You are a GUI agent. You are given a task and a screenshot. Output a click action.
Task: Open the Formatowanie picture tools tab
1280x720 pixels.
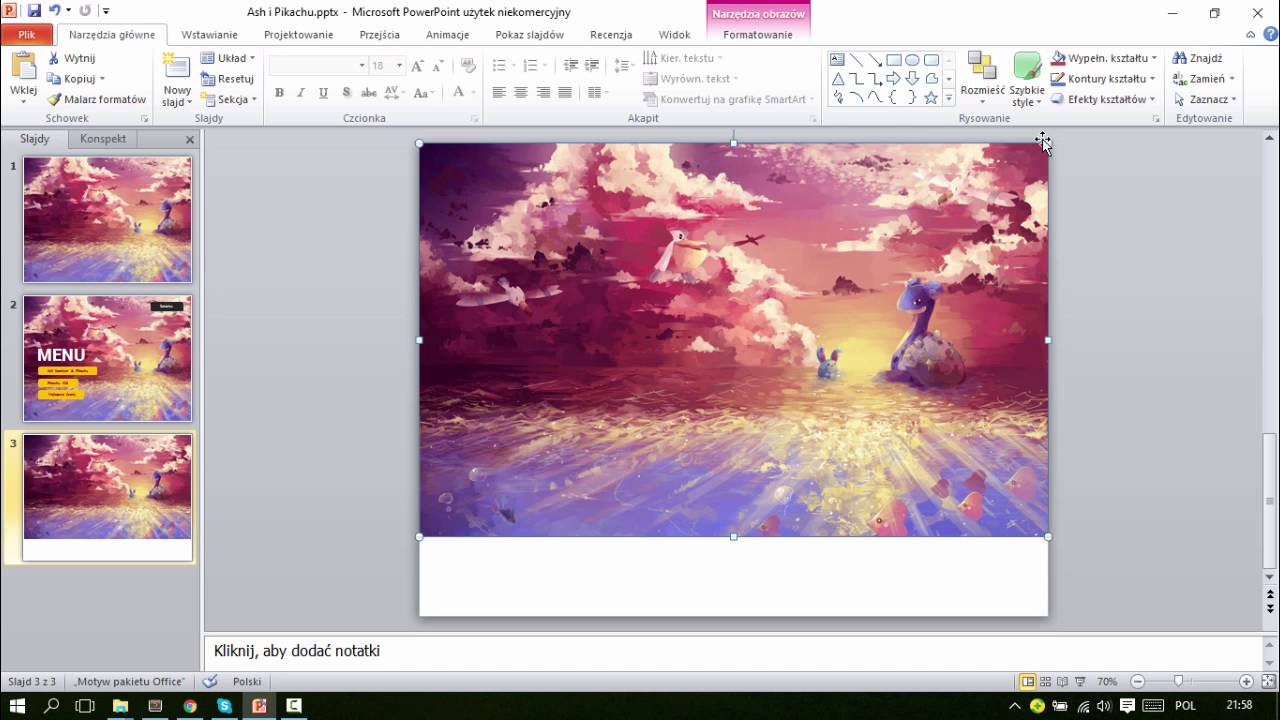(758, 35)
